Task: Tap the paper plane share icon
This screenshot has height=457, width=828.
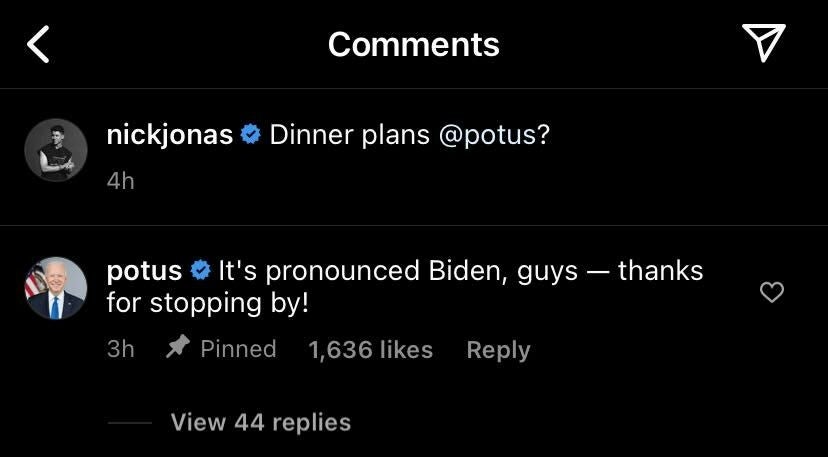Action: point(763,43)
